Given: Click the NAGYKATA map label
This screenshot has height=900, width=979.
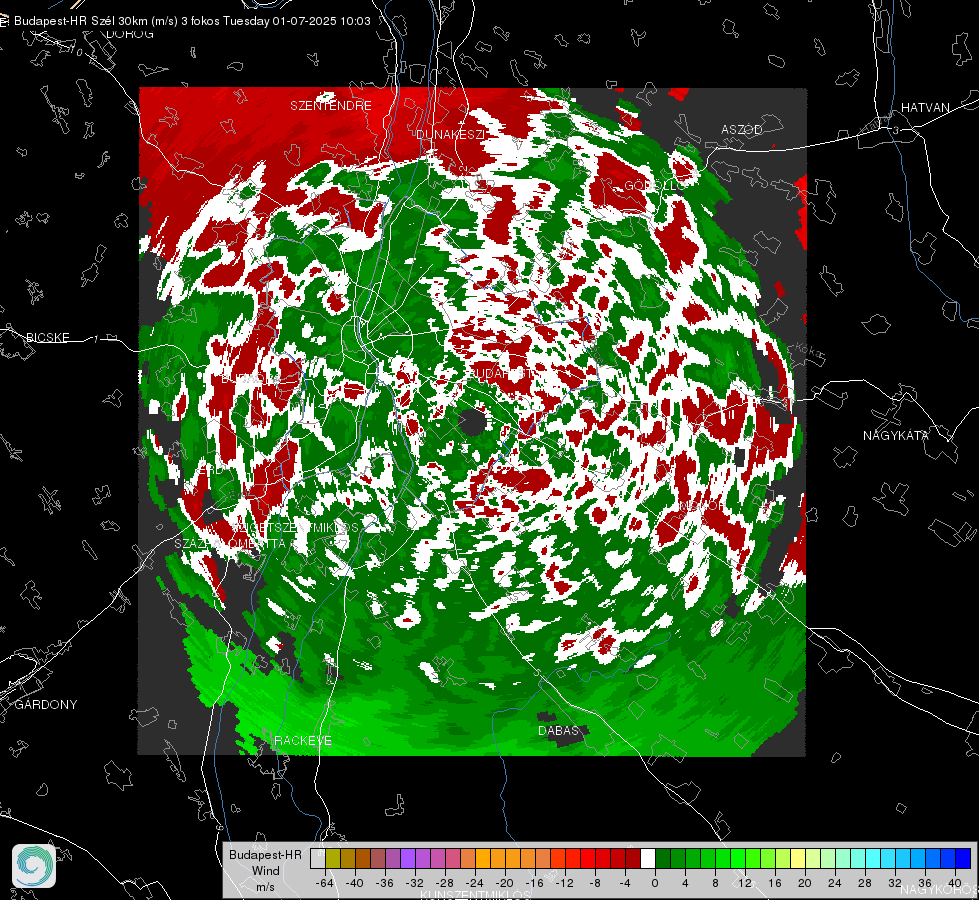Looking at the screenshot, I should 896,435.
